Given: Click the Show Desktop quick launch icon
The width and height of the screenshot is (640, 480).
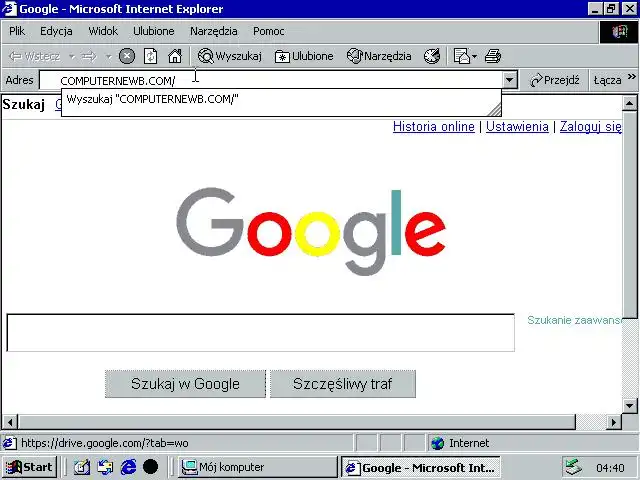Looking at the screenshot, I should click(82, 467).
